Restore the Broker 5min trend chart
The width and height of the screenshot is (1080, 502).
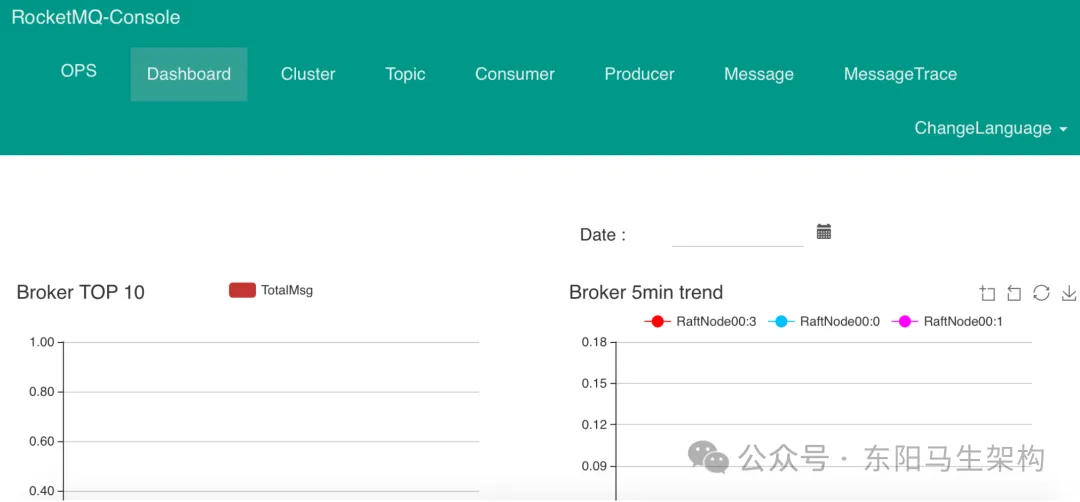(1041, 293)
